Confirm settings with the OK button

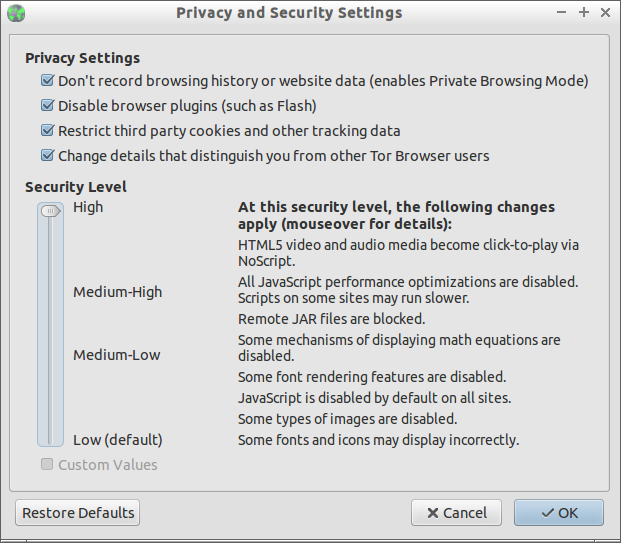559,513
